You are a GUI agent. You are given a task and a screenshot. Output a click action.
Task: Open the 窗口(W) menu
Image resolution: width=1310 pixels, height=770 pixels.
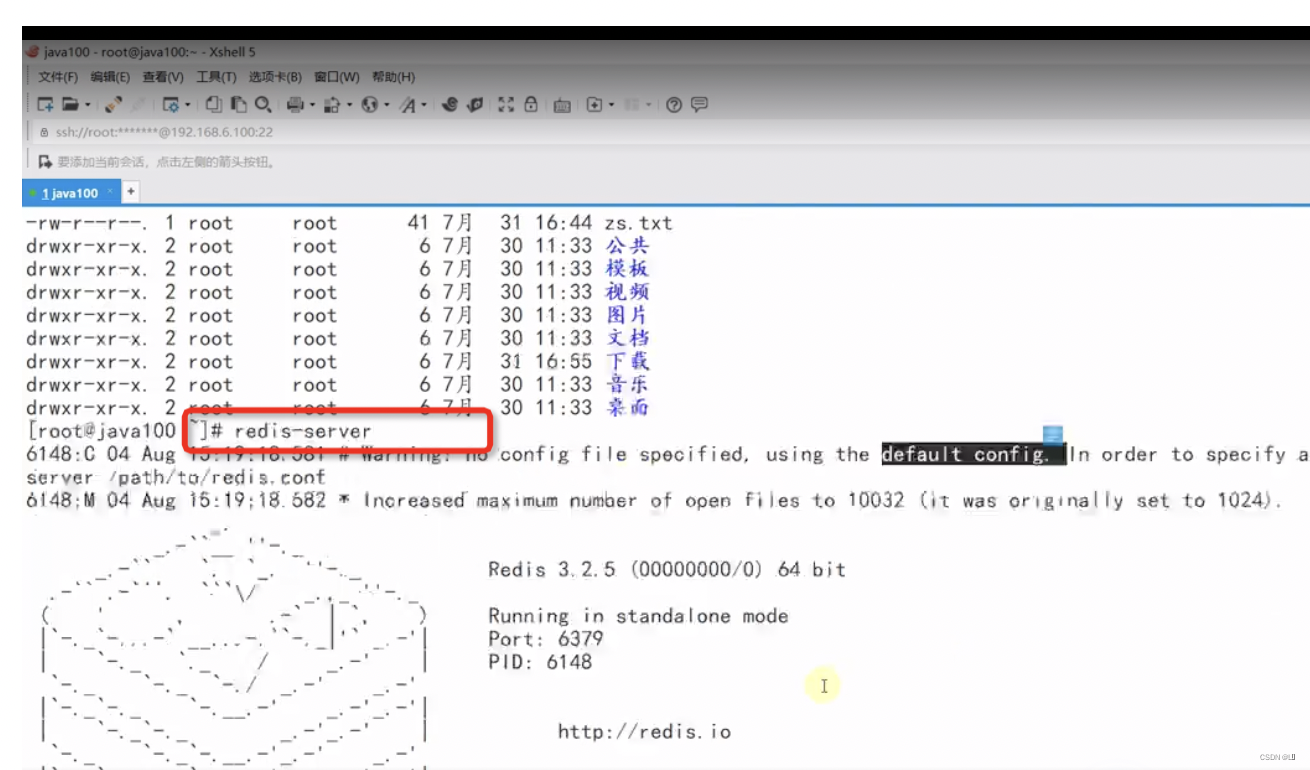tap(337, 77)
